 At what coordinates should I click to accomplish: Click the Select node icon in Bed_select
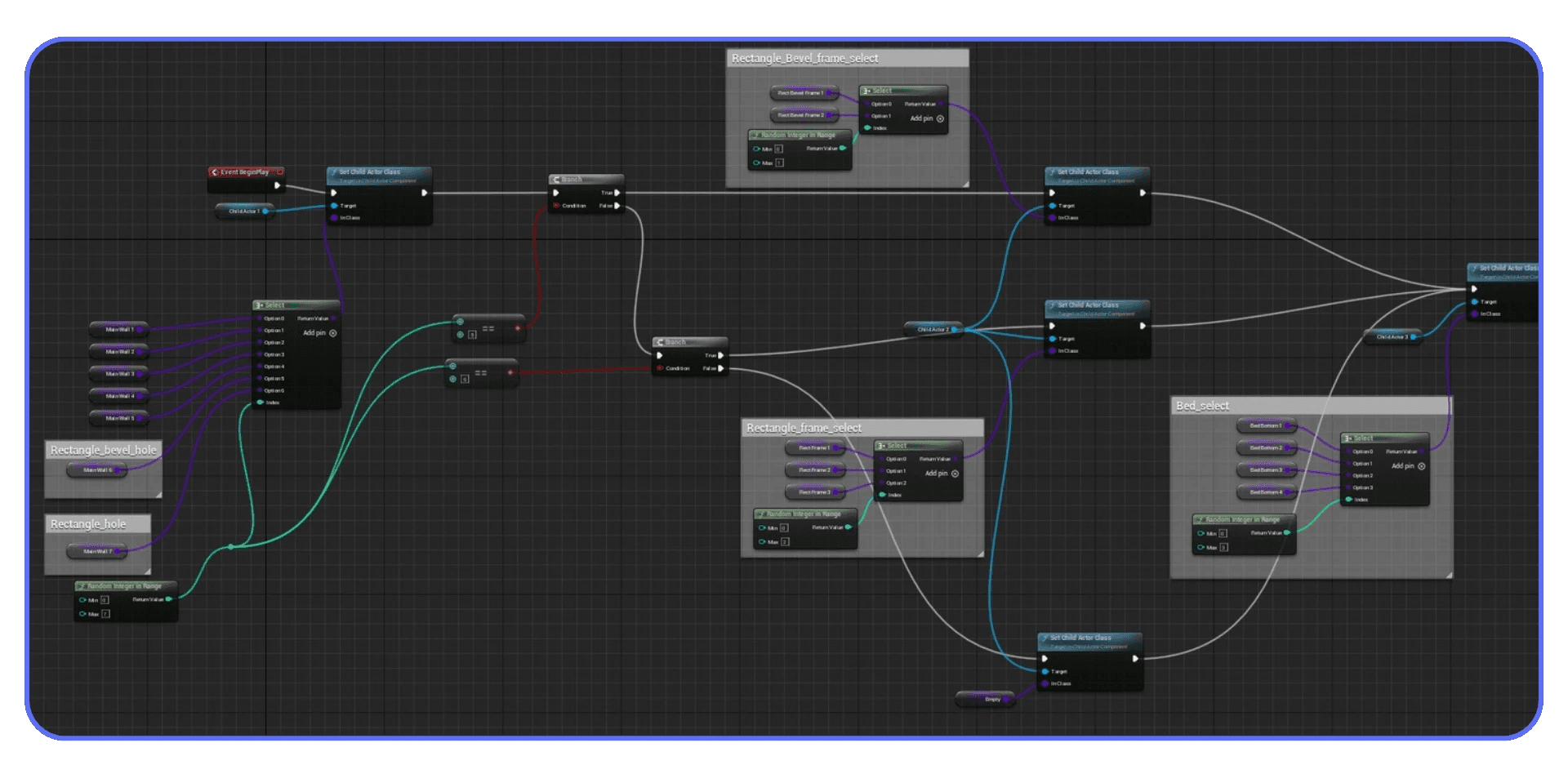tap(1347, 438)
